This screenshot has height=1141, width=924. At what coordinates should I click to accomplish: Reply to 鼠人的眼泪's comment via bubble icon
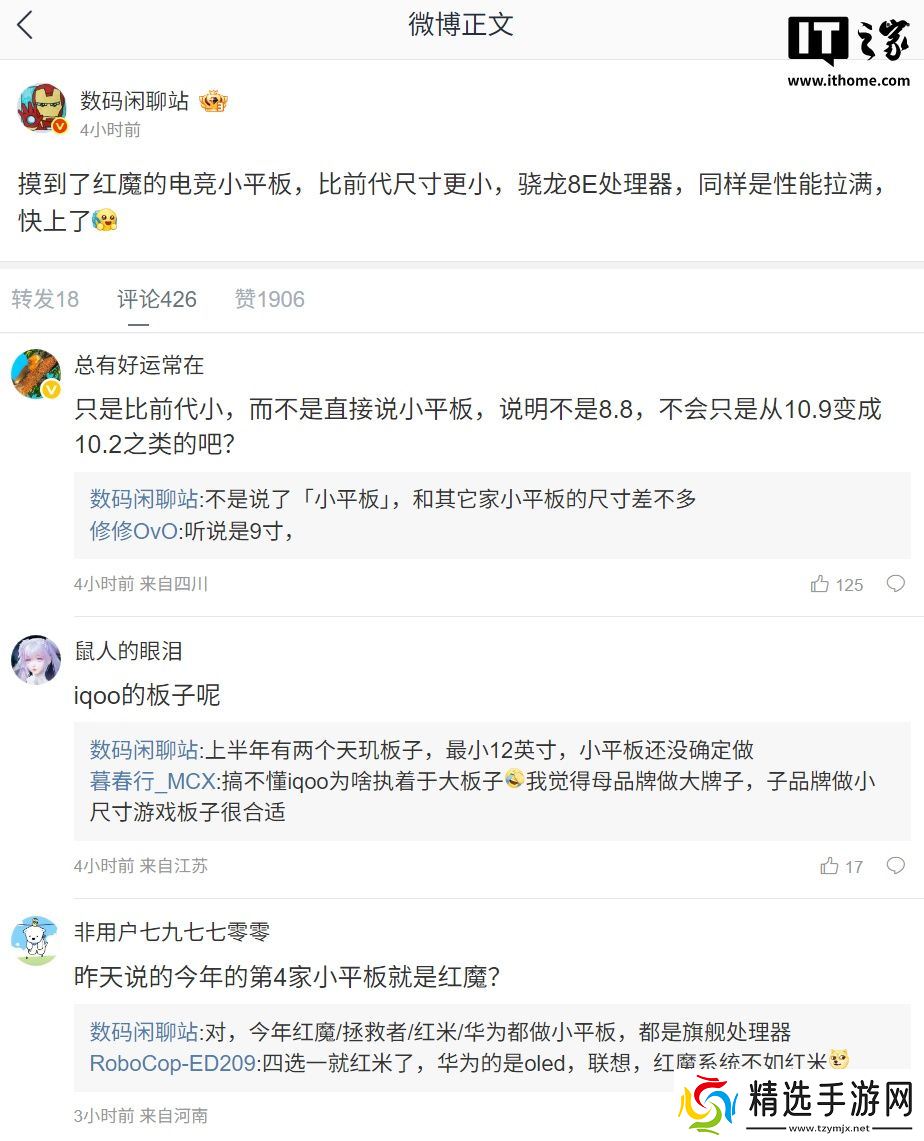[895, 865]
